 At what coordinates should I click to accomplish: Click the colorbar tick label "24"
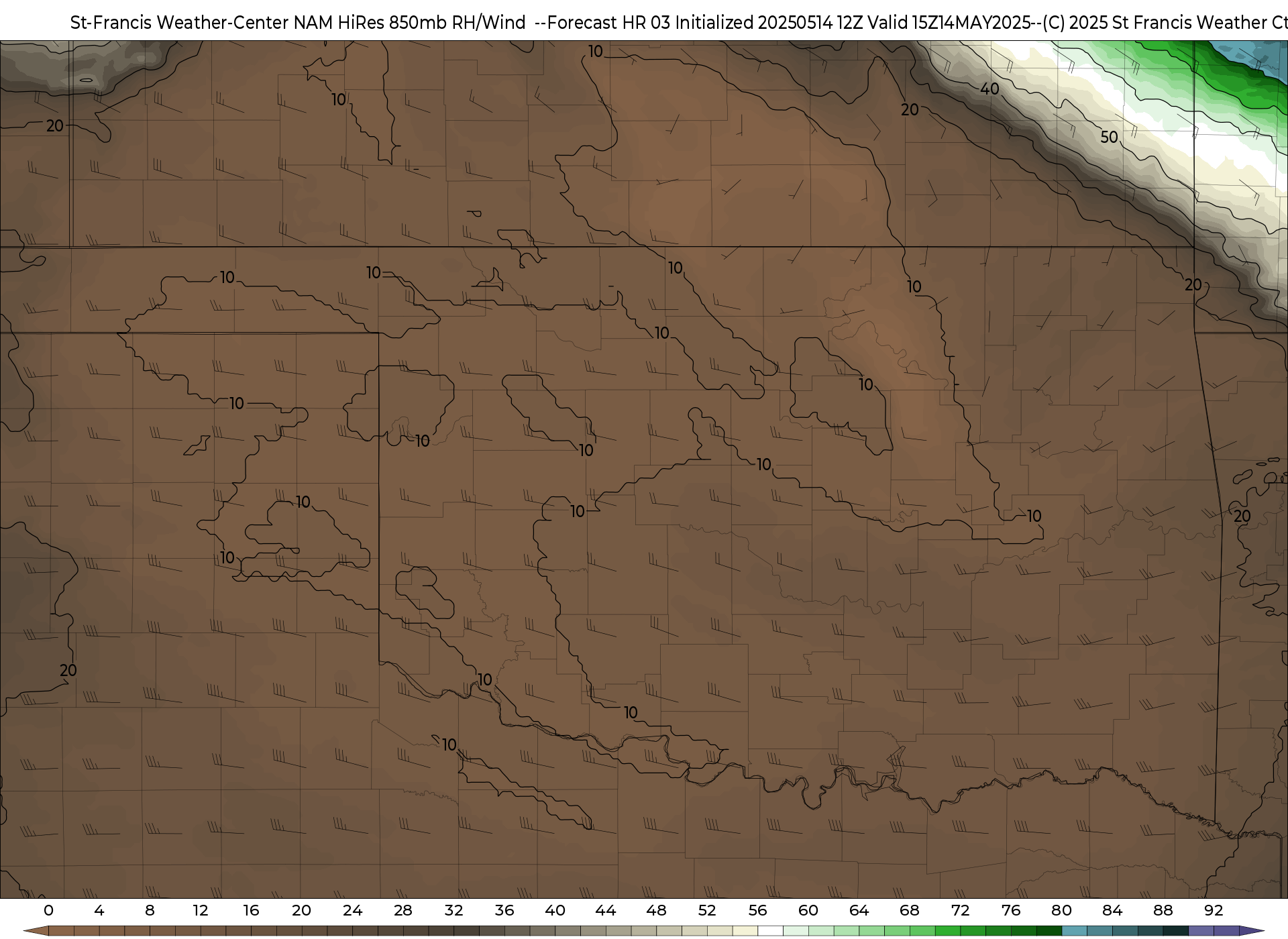pos(352,910)
